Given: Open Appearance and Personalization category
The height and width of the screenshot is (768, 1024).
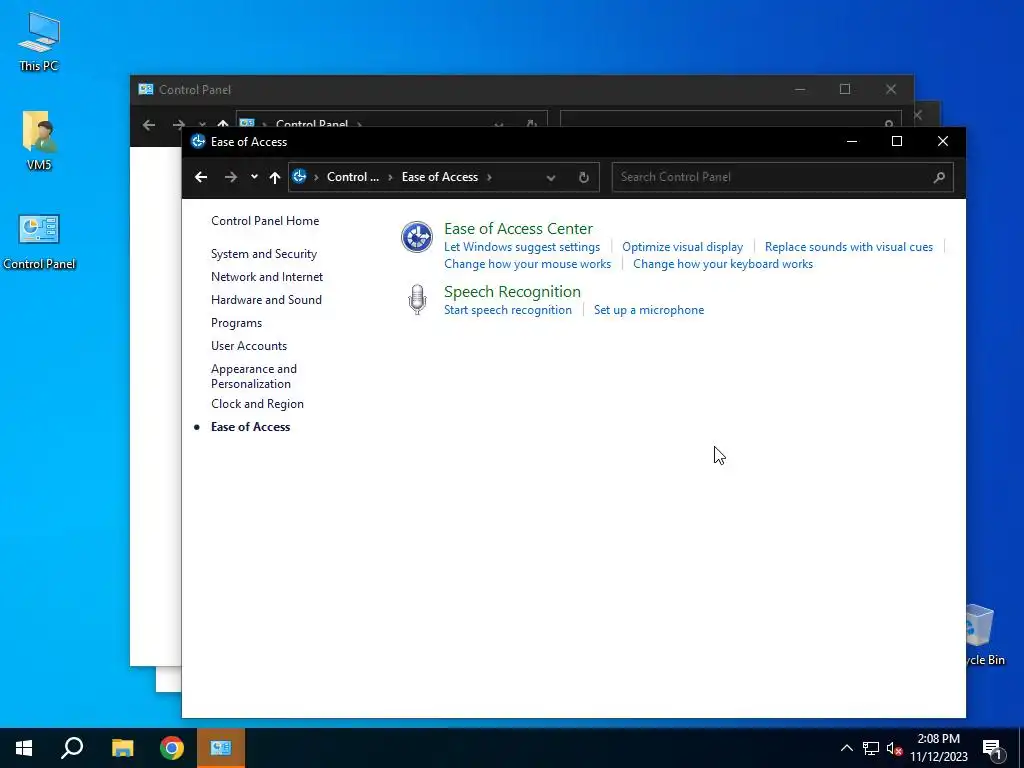Looking at the screenshot, I should (253, 376).
